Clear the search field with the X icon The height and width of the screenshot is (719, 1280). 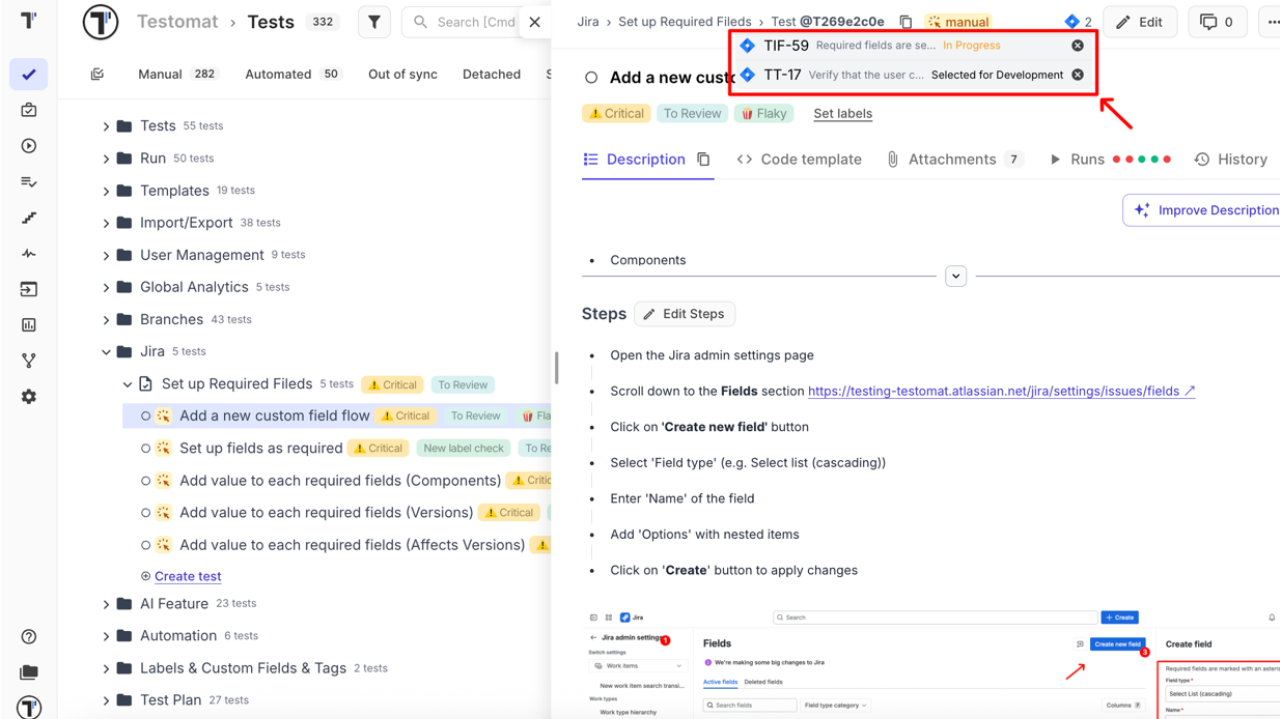click(535, 21)
